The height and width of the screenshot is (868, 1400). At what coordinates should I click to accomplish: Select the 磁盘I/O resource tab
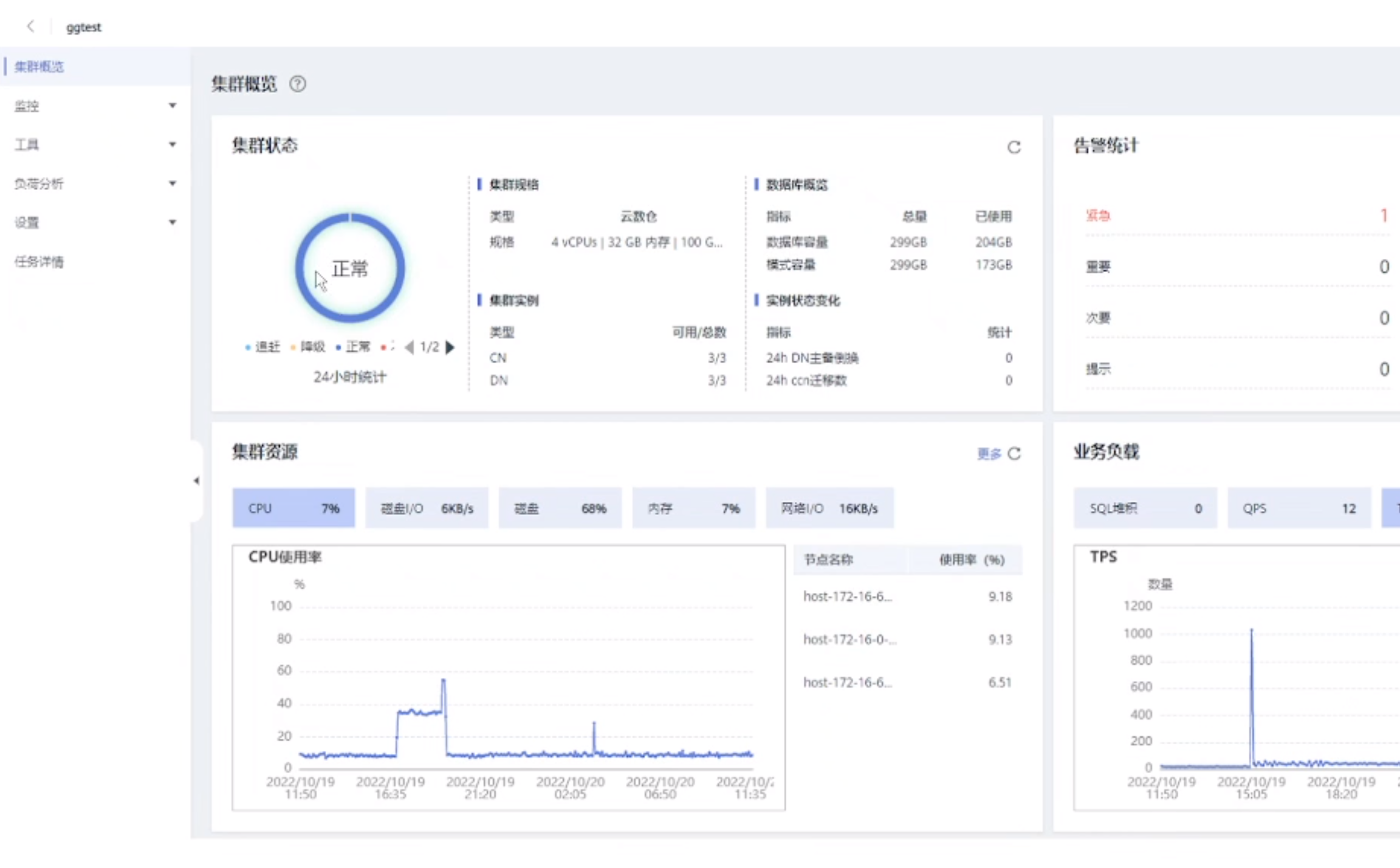click(427, 508)
